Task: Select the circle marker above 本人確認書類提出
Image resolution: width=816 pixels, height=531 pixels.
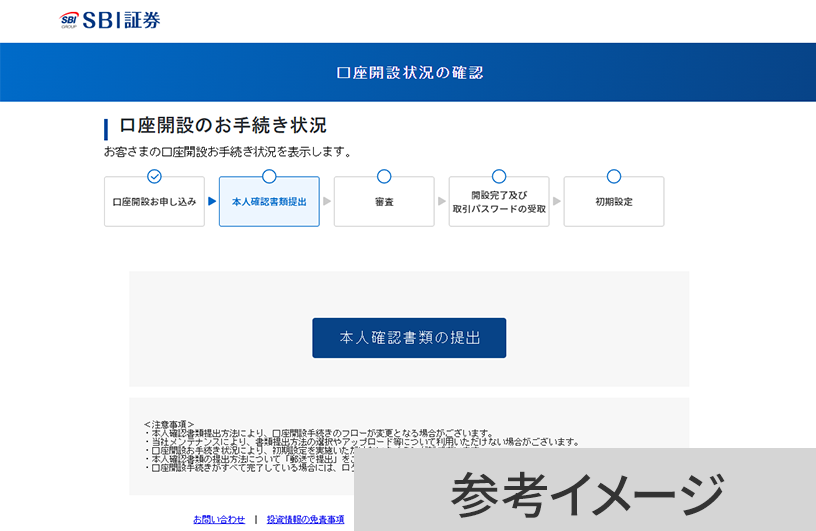Action: [x=269, y=177]
